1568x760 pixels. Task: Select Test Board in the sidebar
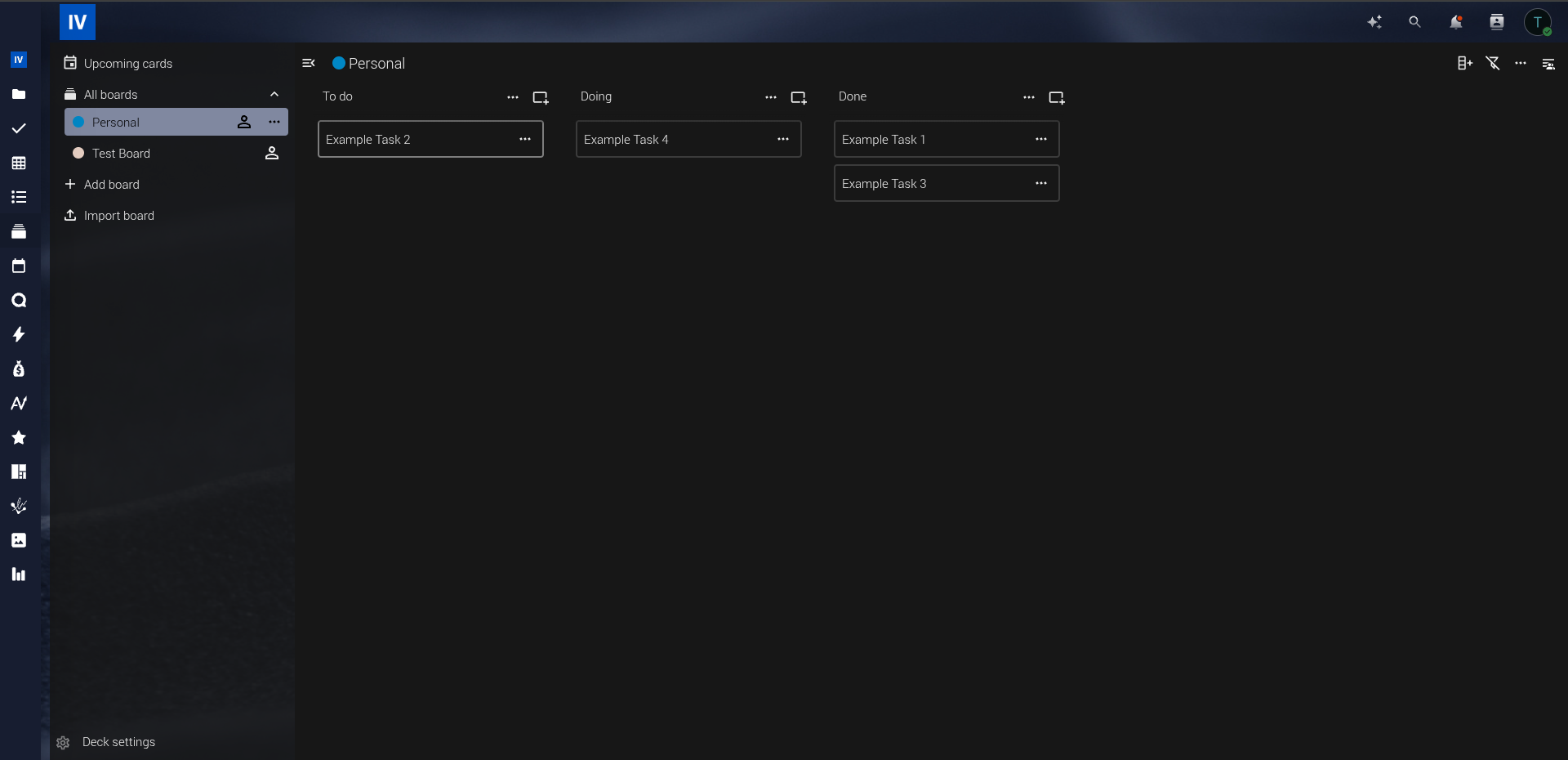[121, 154]
